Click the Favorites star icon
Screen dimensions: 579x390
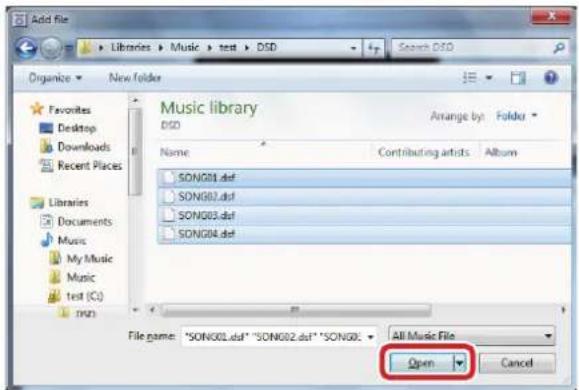tap(37, 109)
